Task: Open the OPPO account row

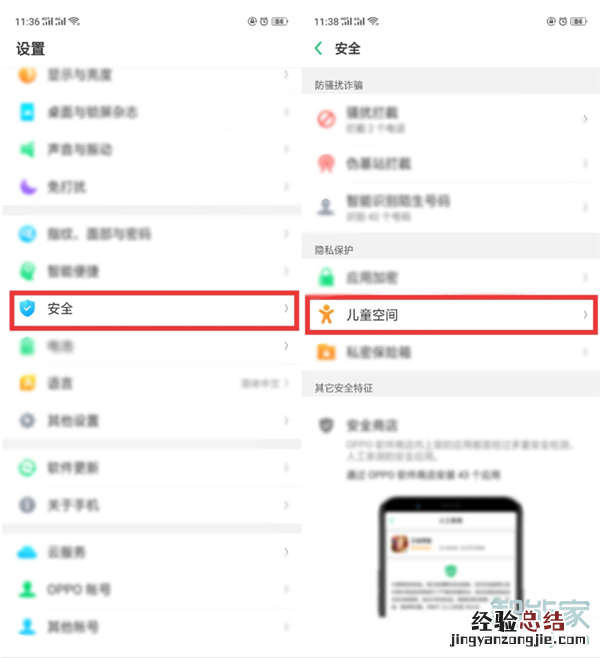Action: (x=152, y=589)
